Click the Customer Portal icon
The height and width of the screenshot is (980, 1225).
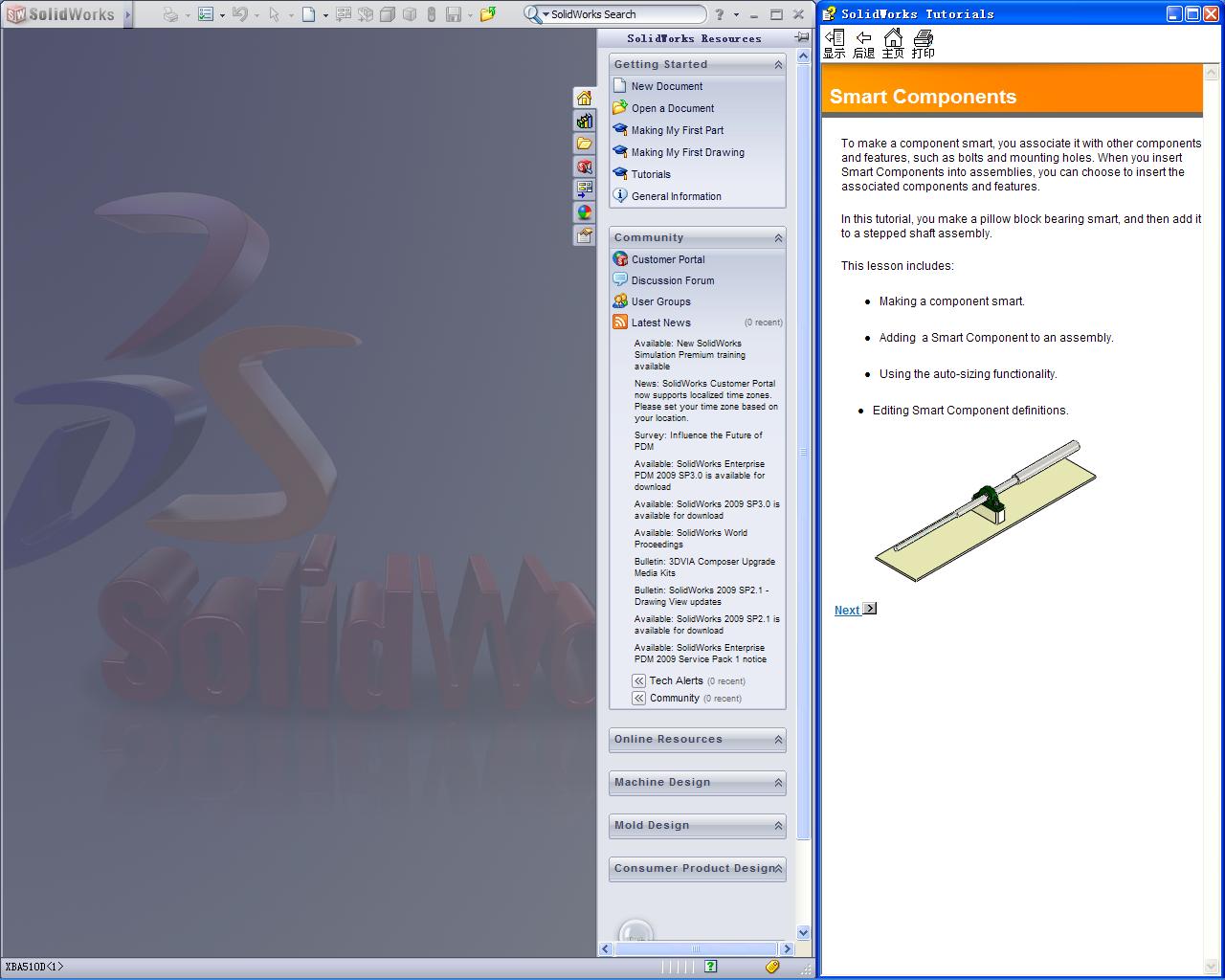(620, 259)
